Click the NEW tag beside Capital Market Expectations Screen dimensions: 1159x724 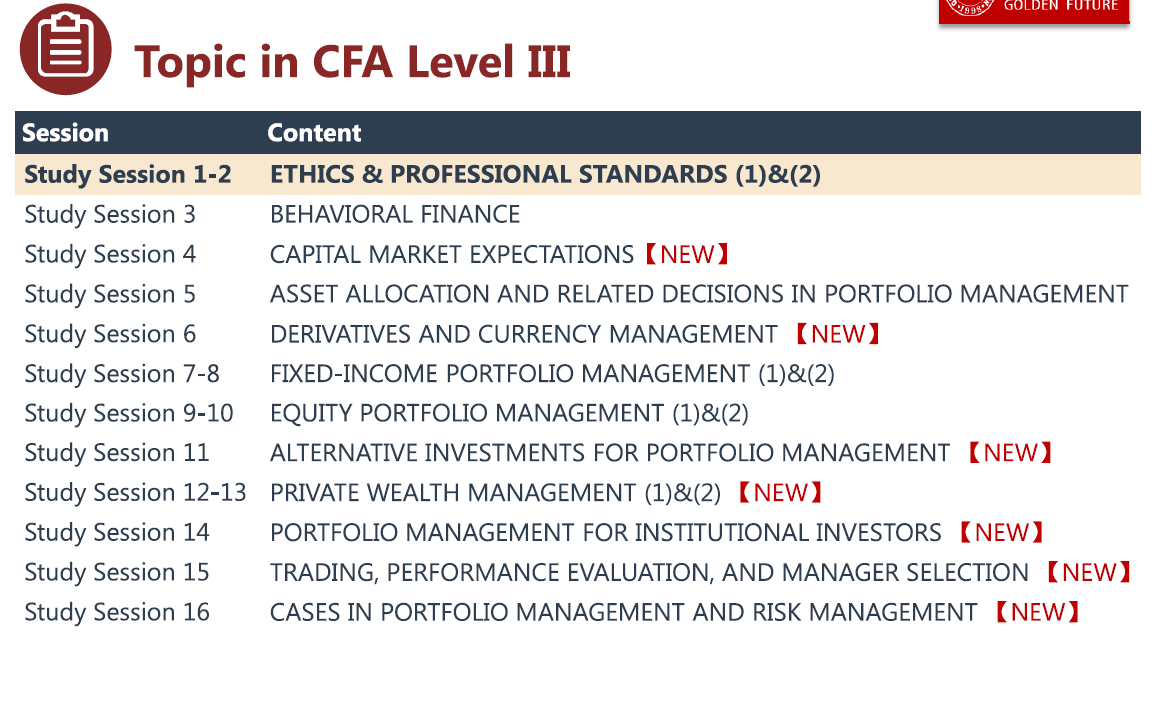coord(687,255)
